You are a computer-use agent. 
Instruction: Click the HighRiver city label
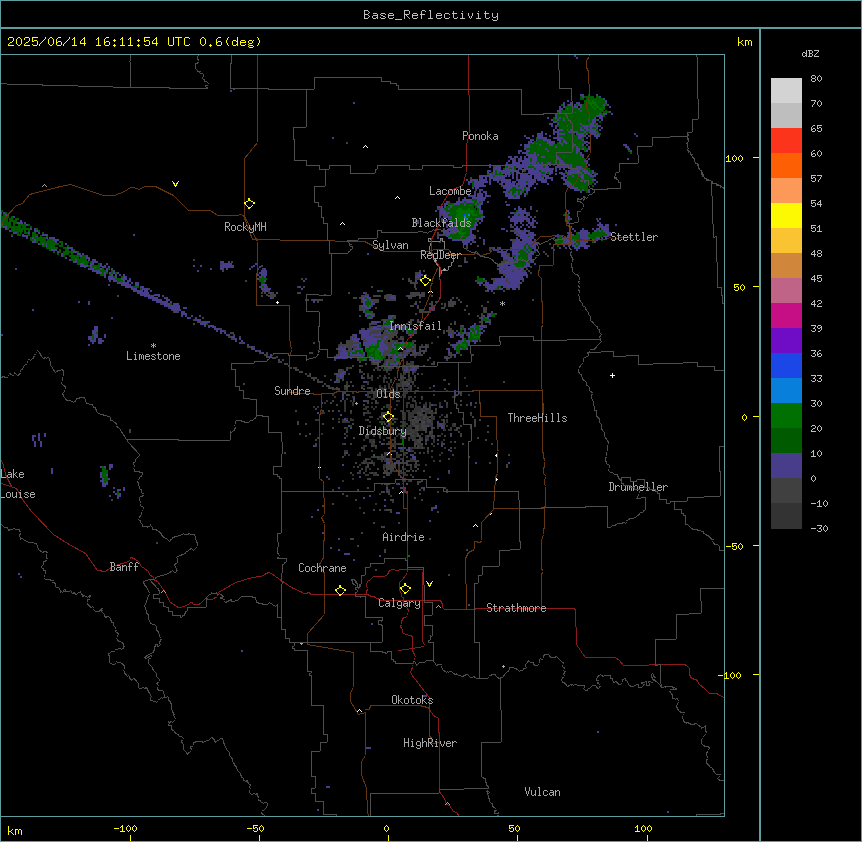[430, 743]
